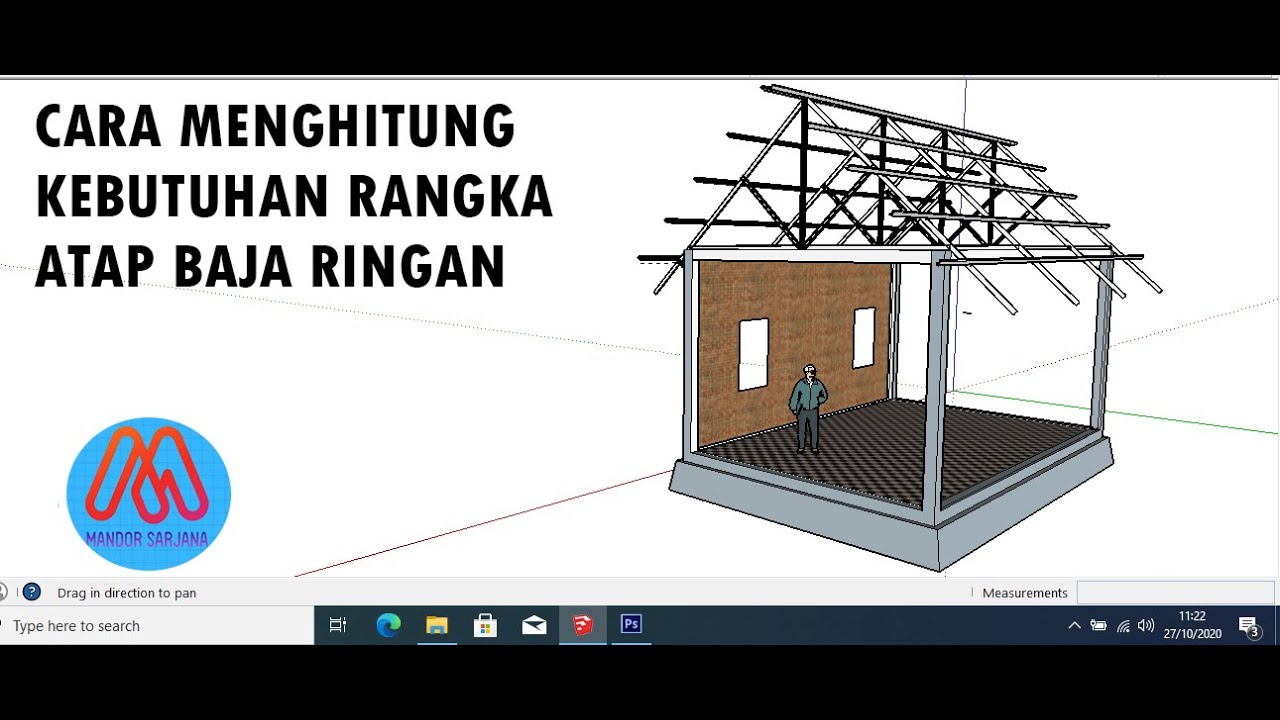This screenshot has width=1280, height=720.
Task: Open SketchUp from the taskbar
Action: [x=583, y=625]
